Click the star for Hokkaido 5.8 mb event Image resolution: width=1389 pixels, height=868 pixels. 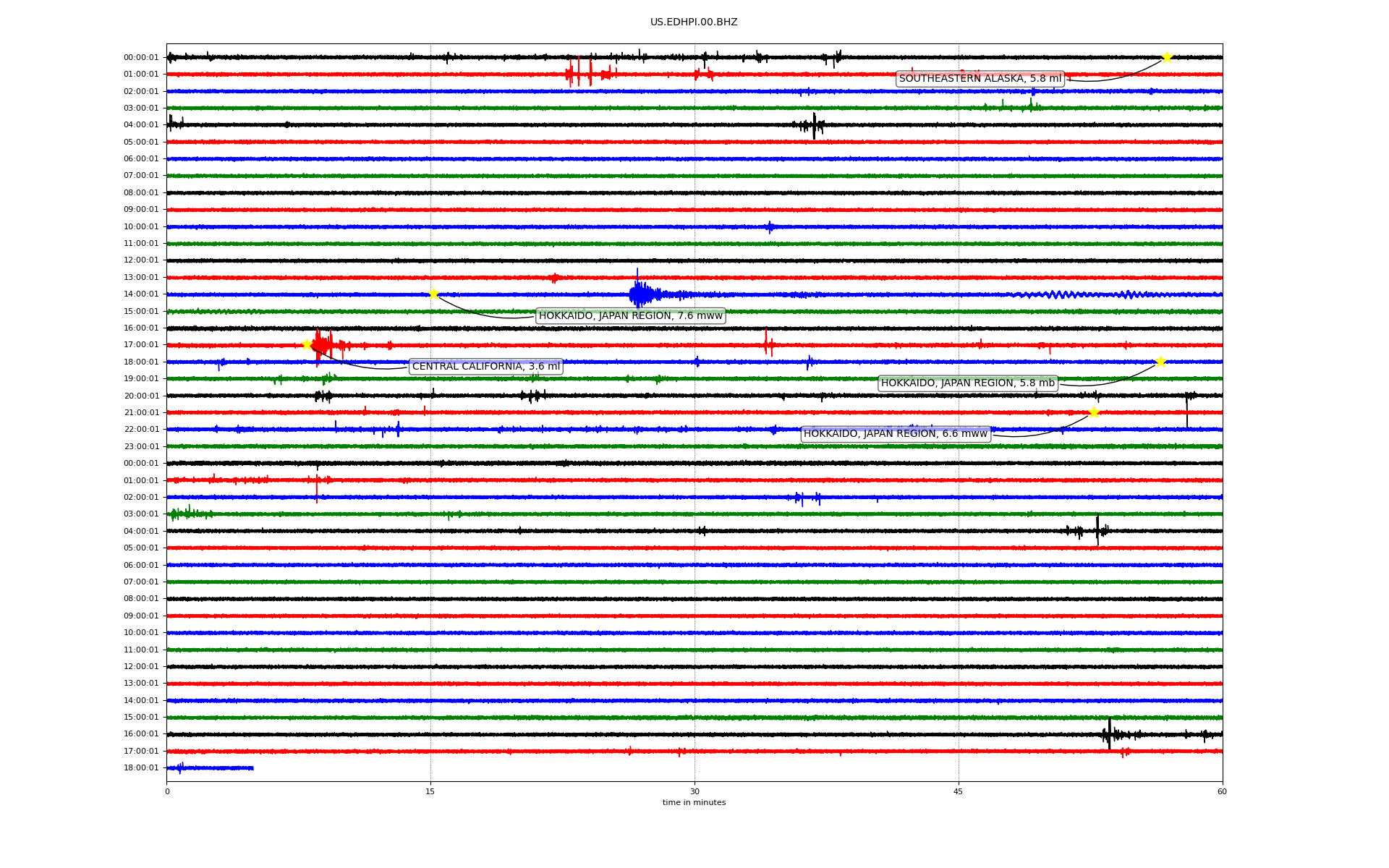(x=1160, y=362)
